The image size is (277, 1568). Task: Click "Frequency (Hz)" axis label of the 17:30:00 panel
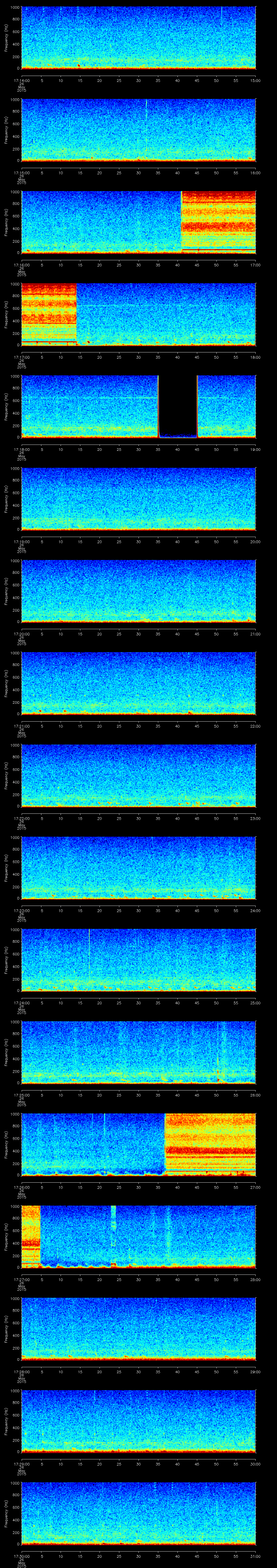point(6,1514)
